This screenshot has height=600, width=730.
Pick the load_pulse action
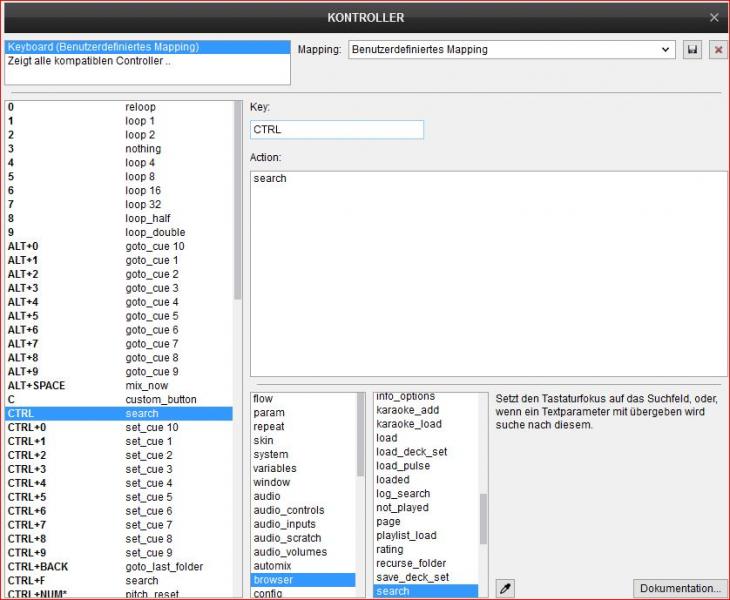[426, 466]
